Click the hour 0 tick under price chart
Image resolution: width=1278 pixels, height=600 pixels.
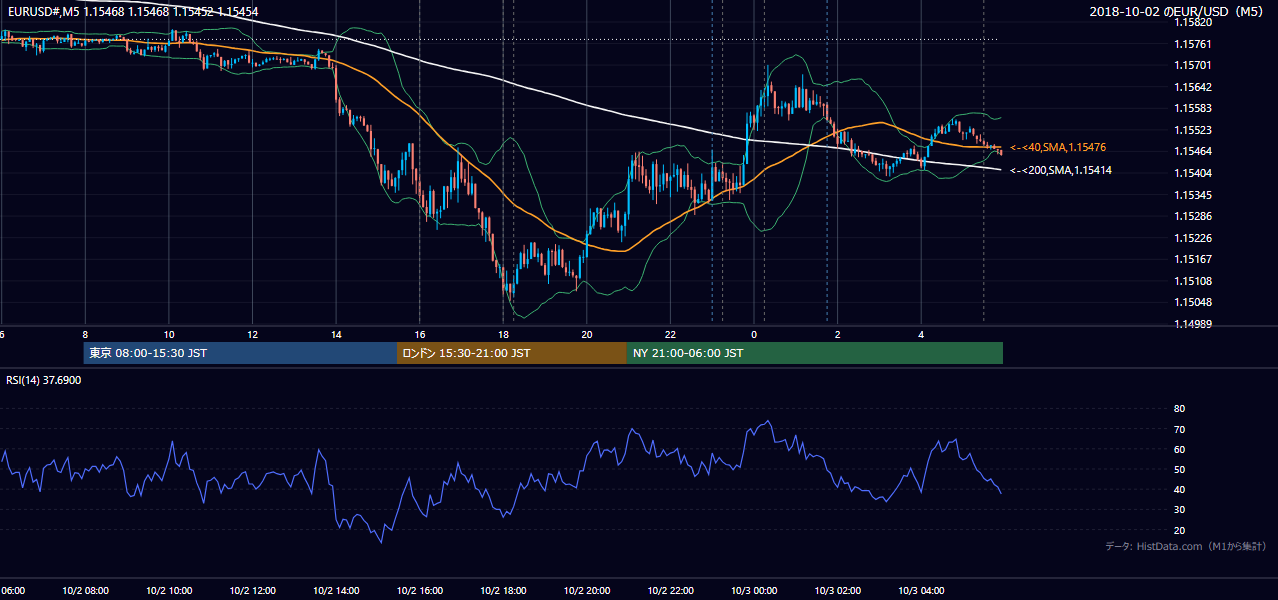coord(754,334)
